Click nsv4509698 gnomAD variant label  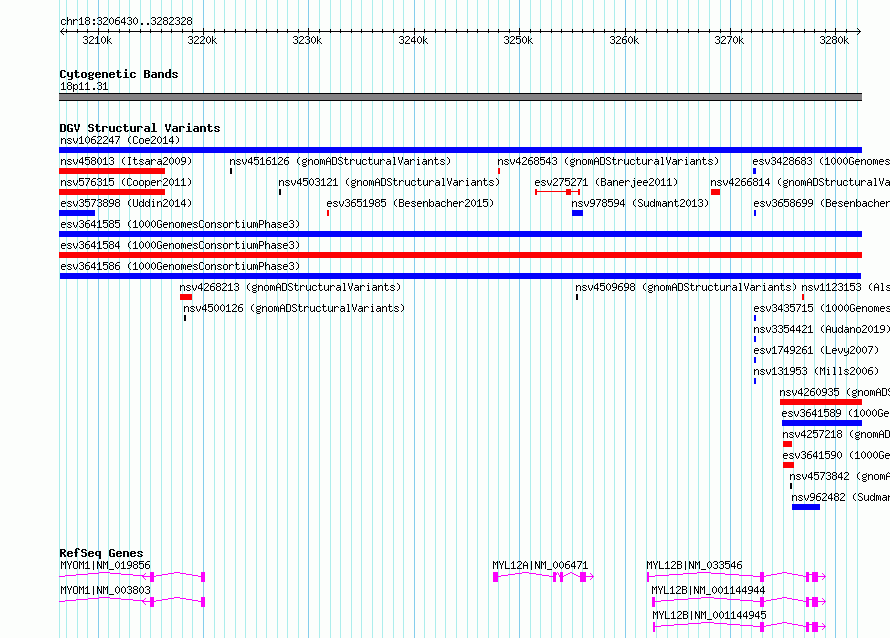tap(686, 287)
